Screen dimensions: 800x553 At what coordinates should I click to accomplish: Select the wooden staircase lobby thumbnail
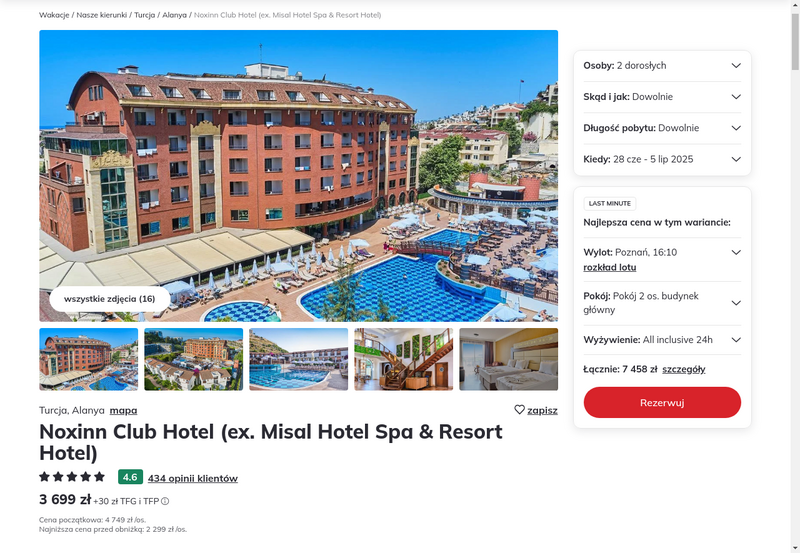(404, 359)
